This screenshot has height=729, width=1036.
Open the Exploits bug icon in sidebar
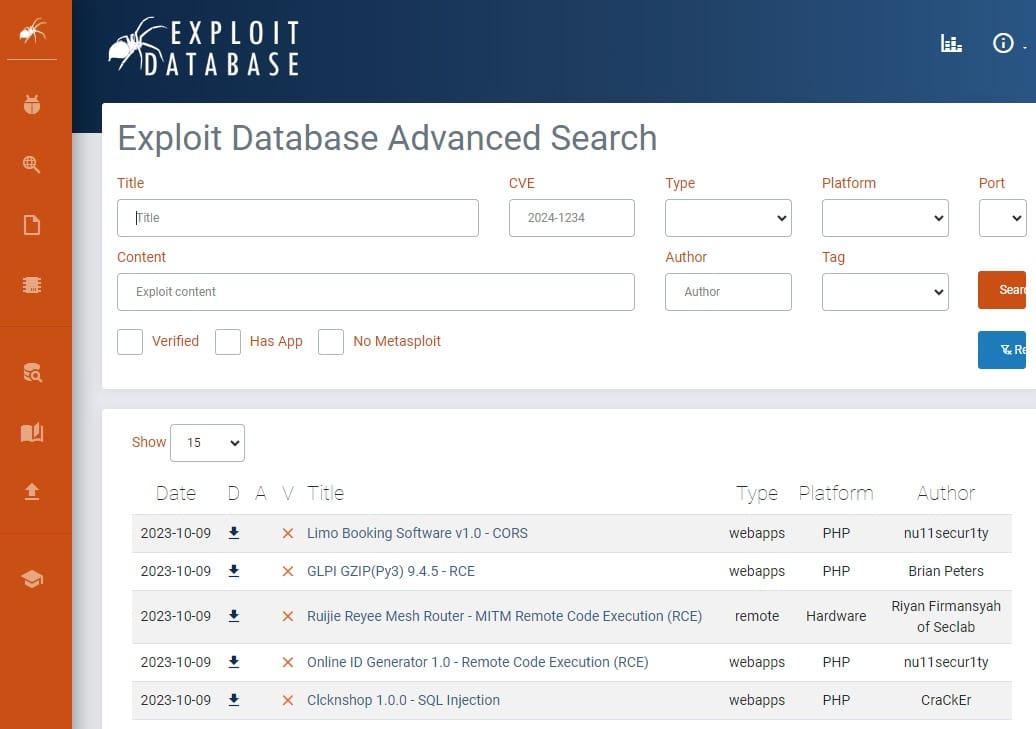pos(32,104)
